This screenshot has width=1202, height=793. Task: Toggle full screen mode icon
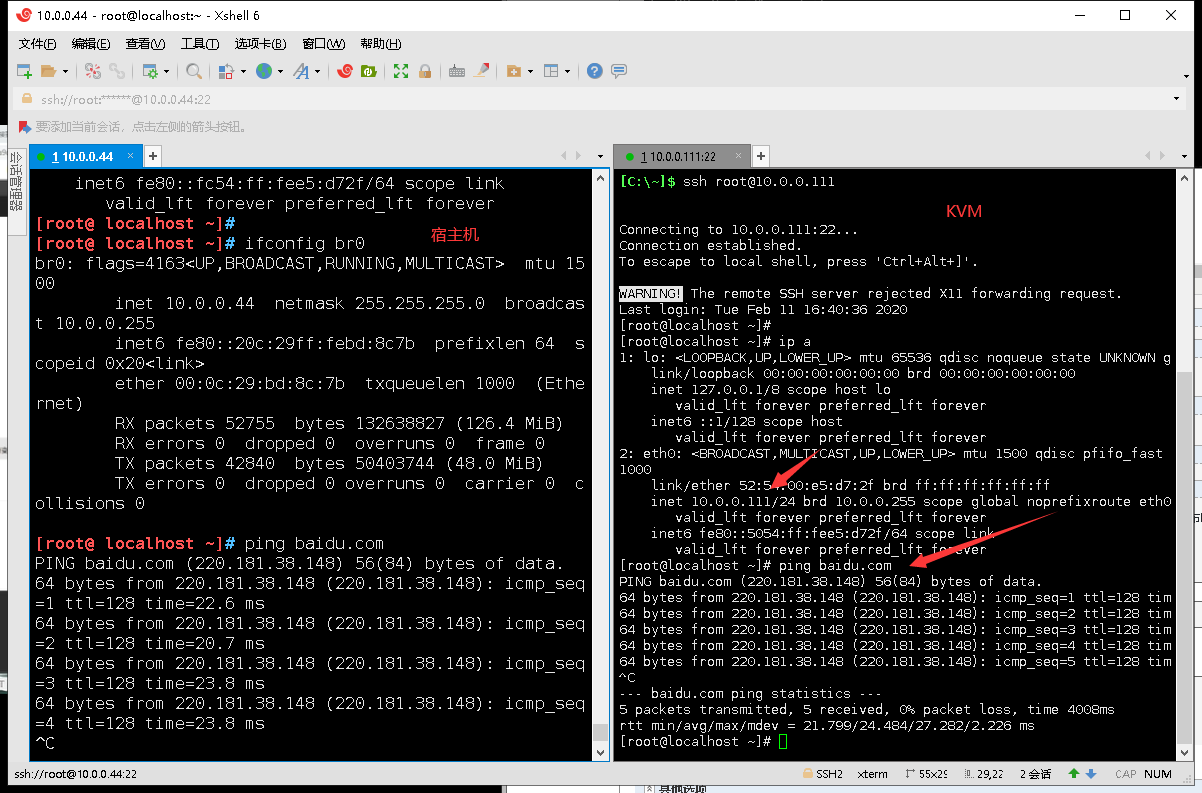click(401, 71)
